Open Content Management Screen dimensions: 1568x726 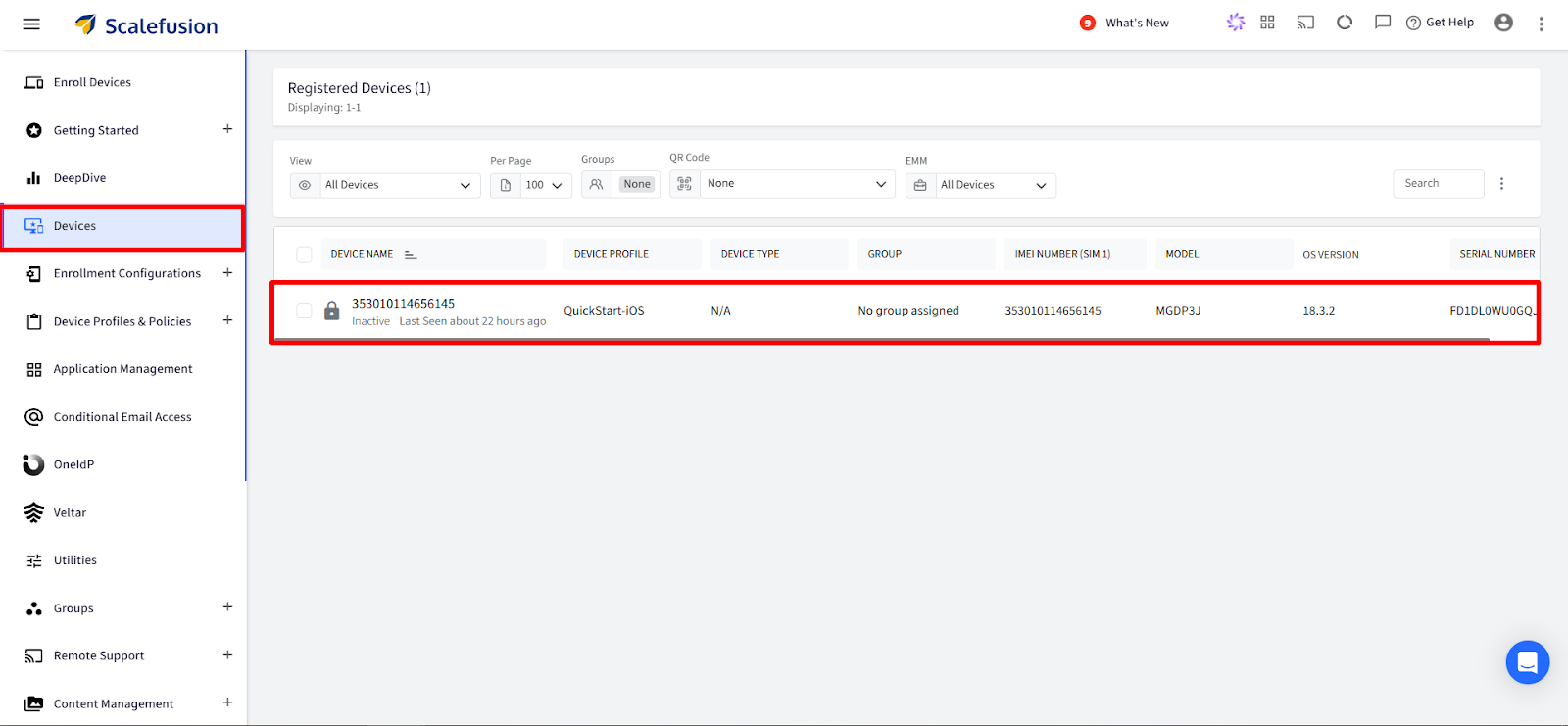pos(114,703)
